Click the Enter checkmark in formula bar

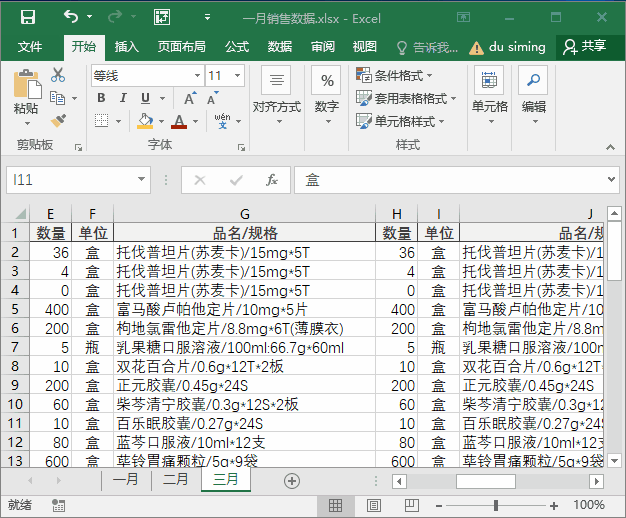[236, 180]
